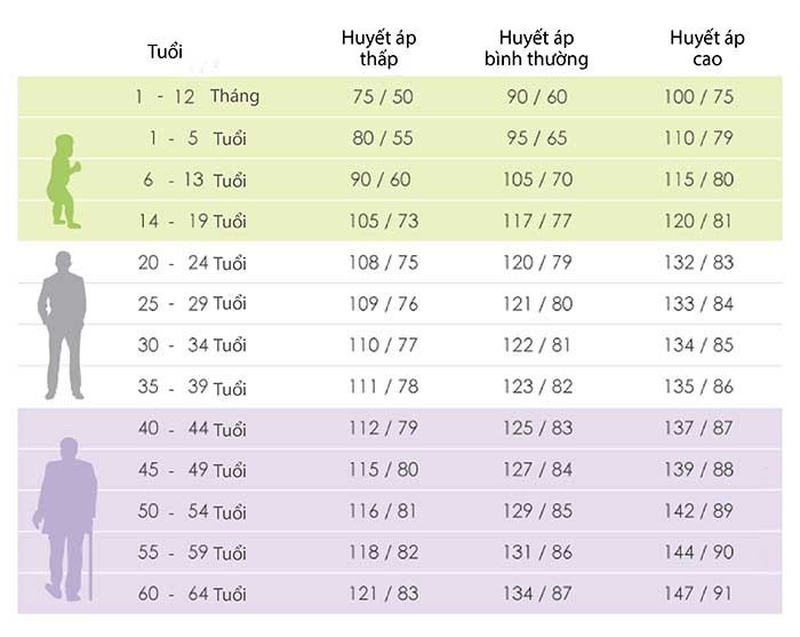Click the gray adult man silhouette
This screenshot has height=637, width=800.
[x=62, y=325]
